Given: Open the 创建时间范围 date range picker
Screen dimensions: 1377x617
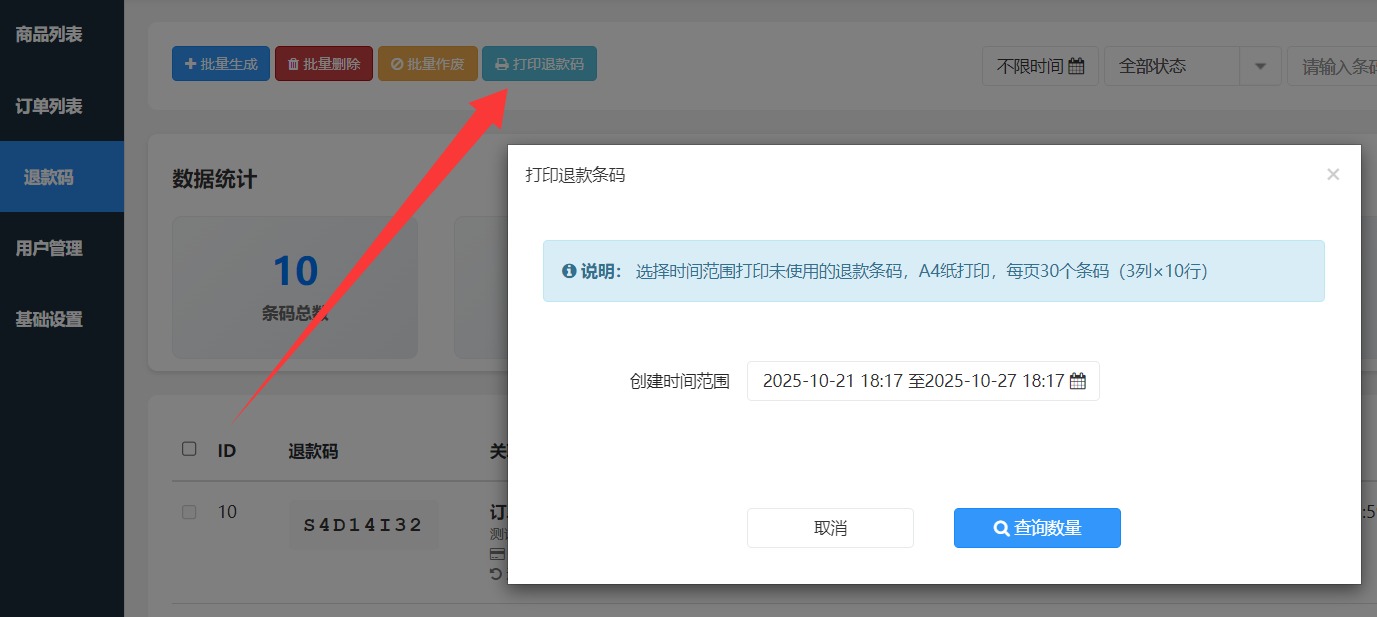Looking at the screenshot, I should [922, 381].
